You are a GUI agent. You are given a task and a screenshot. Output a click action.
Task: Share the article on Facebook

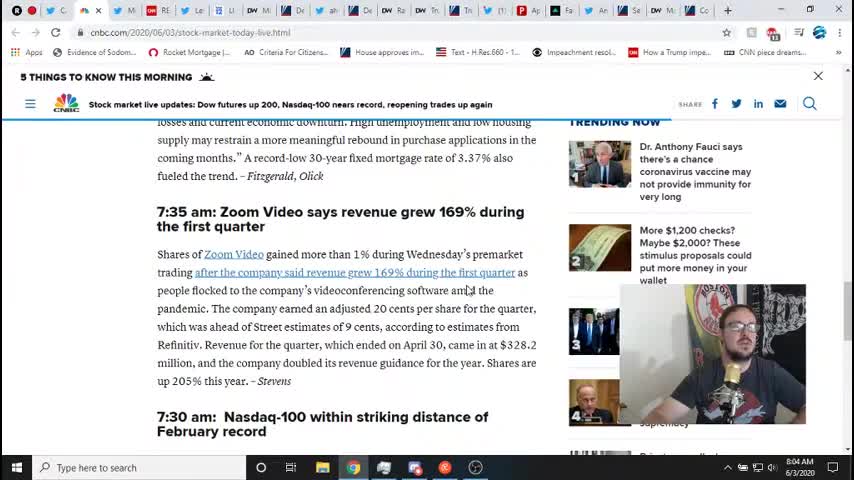pyautogui.click(x=715, y=104)
